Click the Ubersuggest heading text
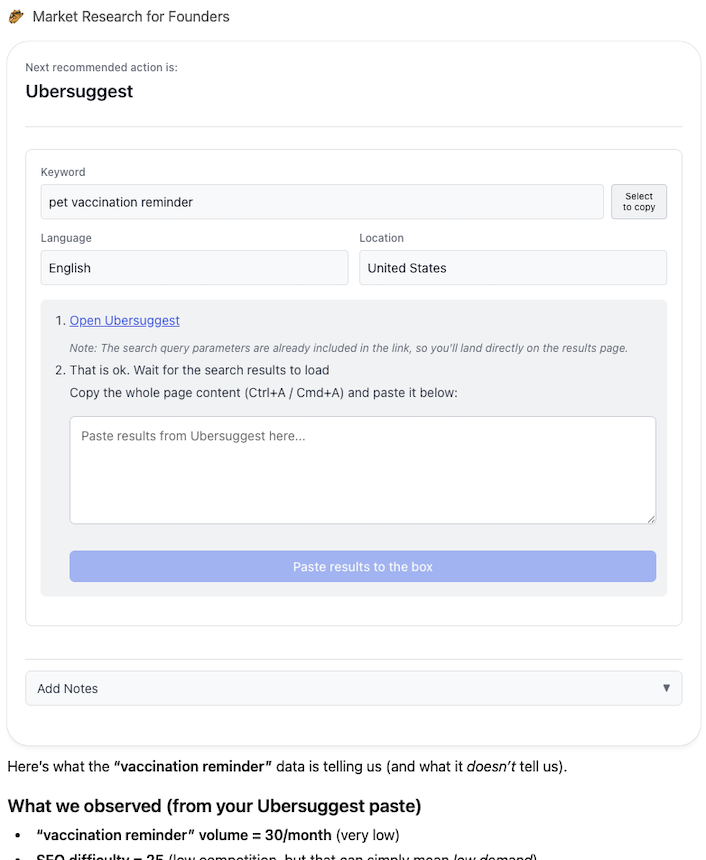 (x=79, y=92)
